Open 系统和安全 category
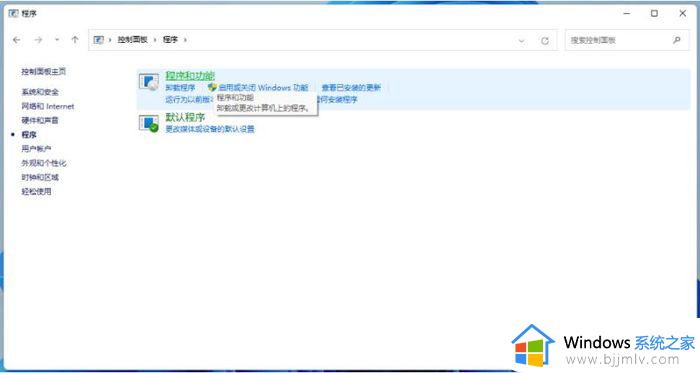The width and height of the screenshot is (700, 373). 40,92
